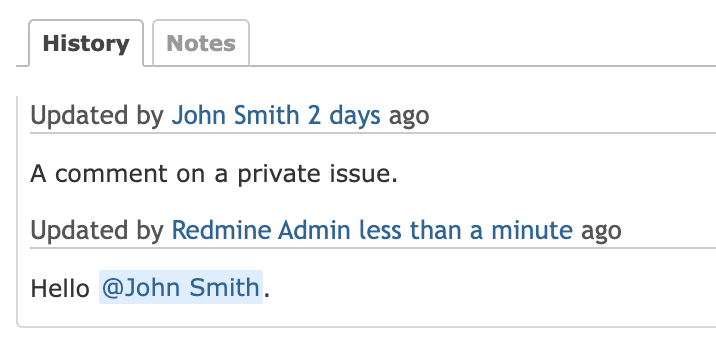This screenshot has width=716, height=360.
Task: Click the separator line below Redmine Admin's header
Action: (373, 248)
